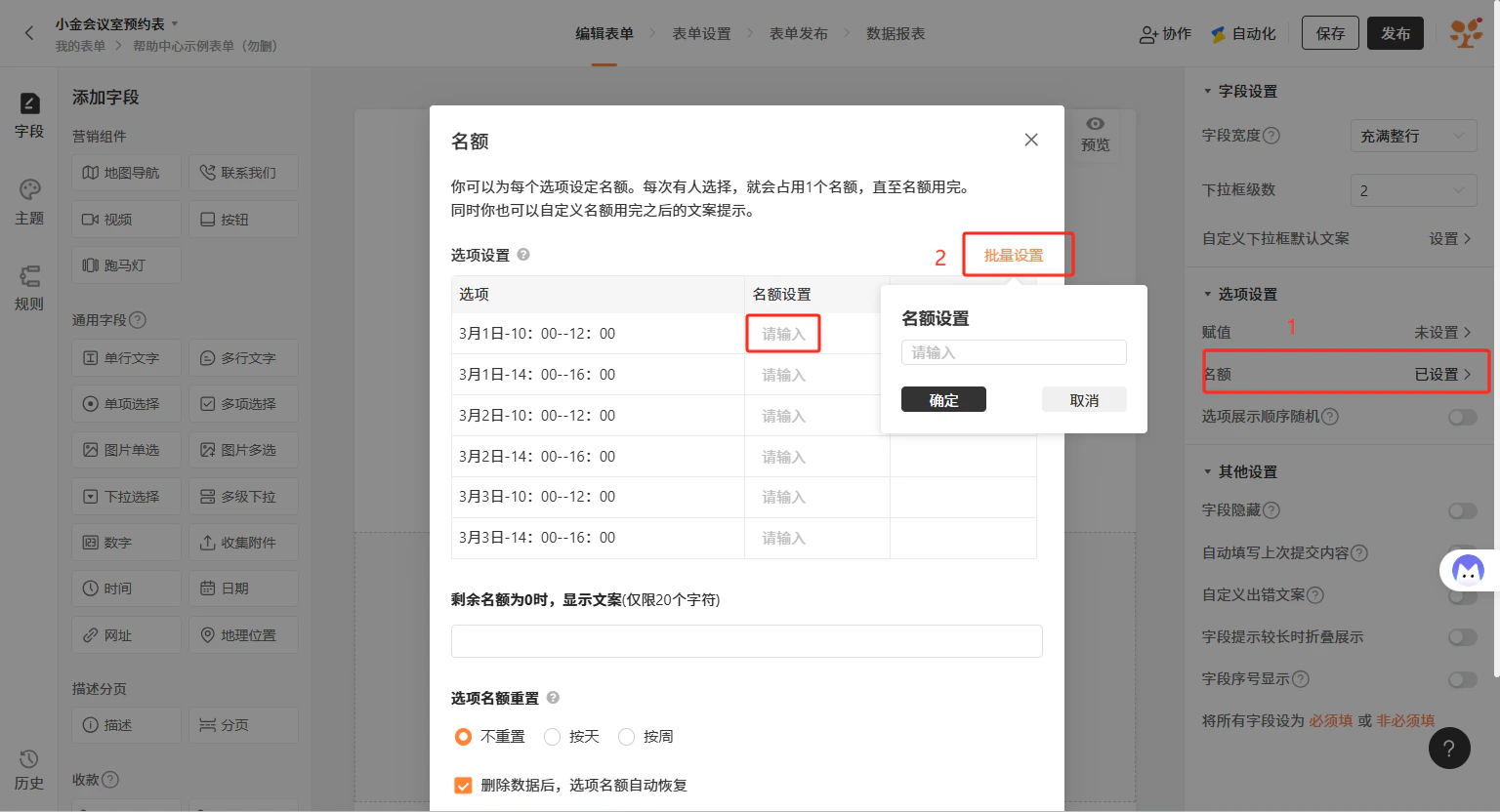Select the 按天 reset radio option
1500x812 pixels.
coord(553,737)
